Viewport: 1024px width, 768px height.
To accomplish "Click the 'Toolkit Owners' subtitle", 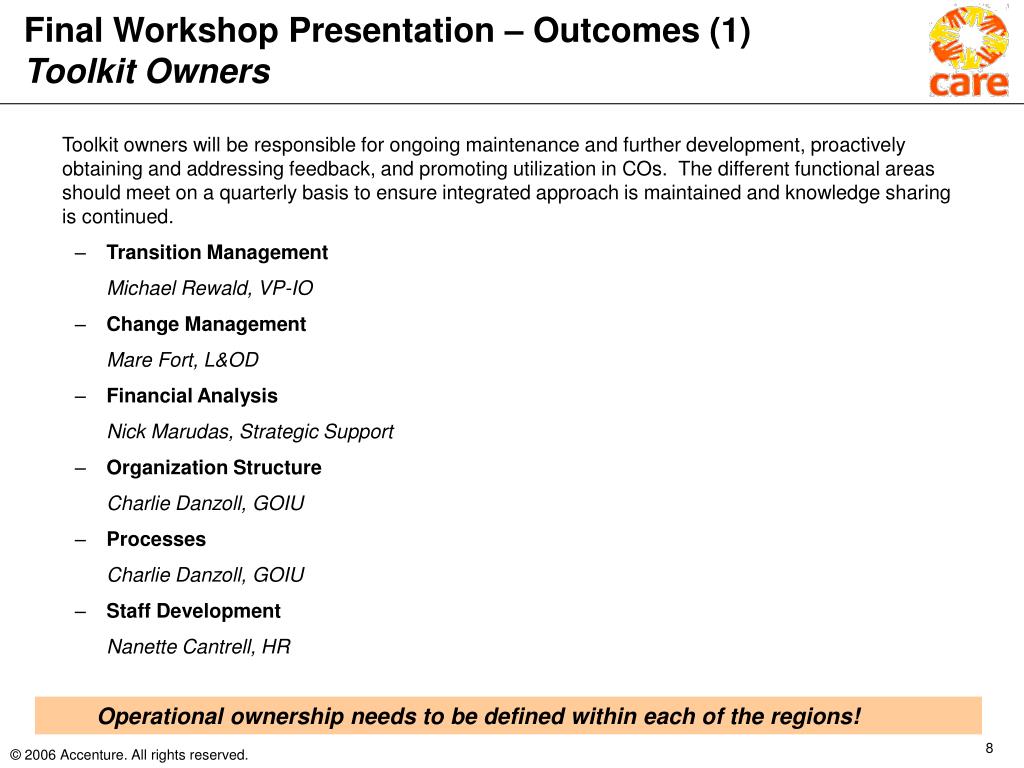I will 148,71.
